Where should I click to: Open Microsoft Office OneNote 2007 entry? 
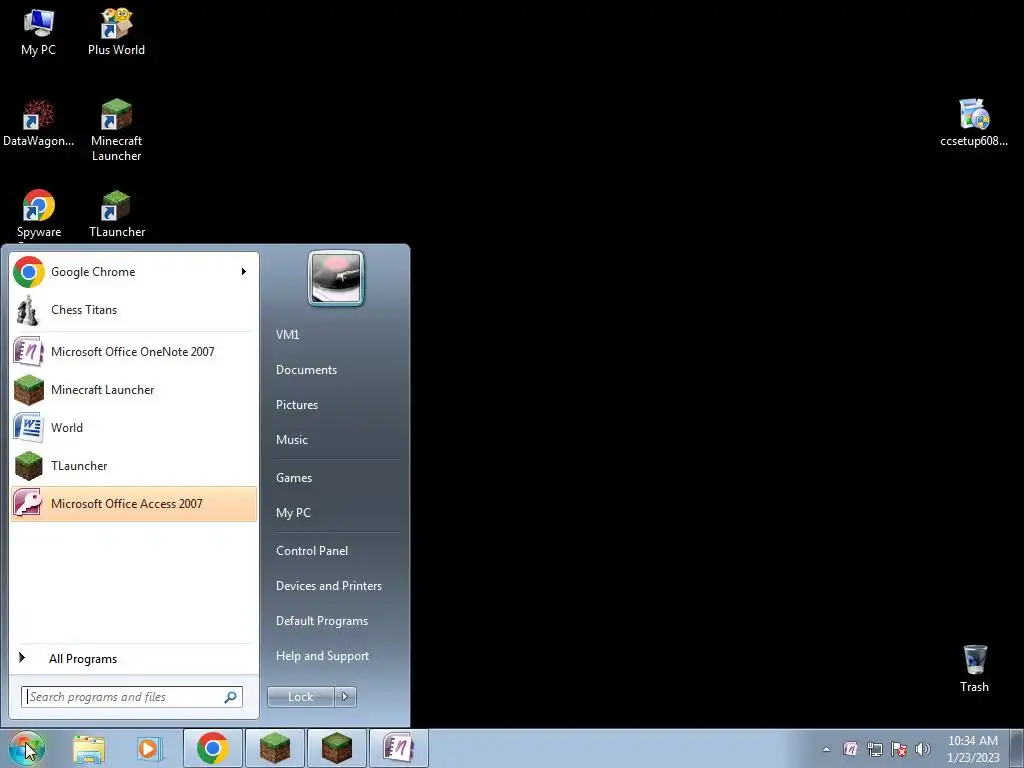(134, 351)
